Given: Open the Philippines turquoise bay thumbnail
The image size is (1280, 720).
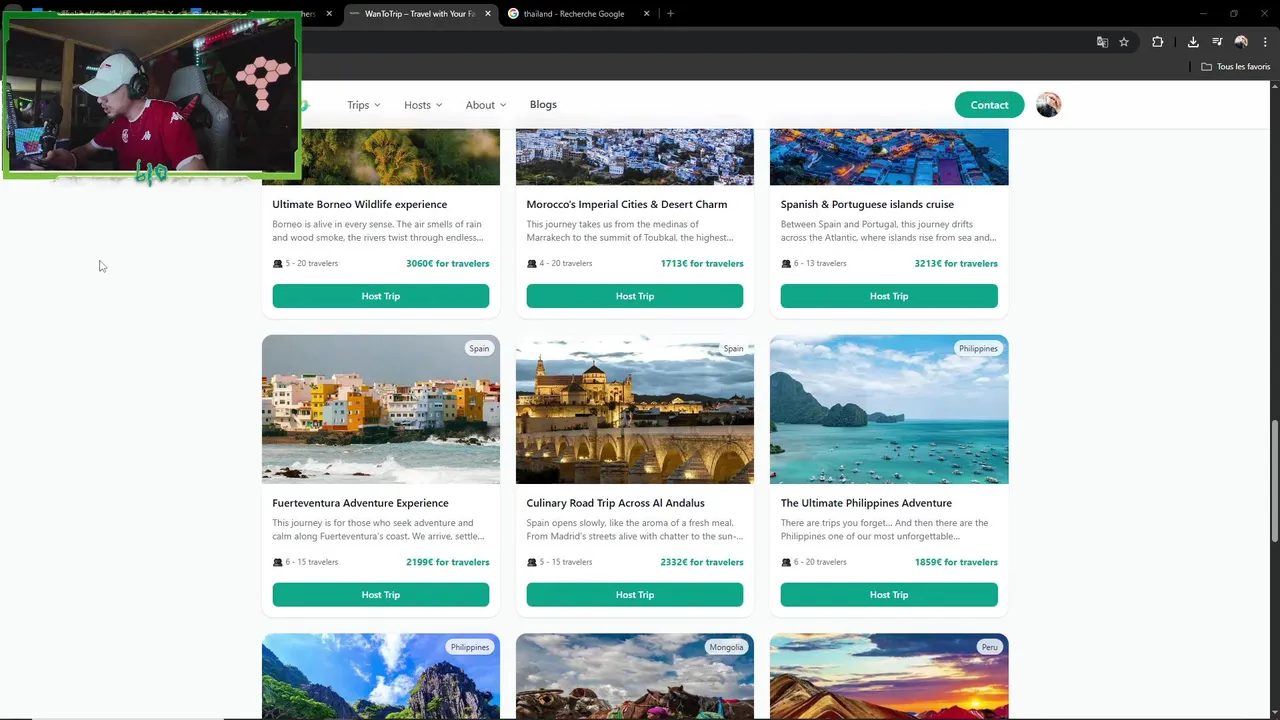Looking at the screenshot, I should click(889, 409).
